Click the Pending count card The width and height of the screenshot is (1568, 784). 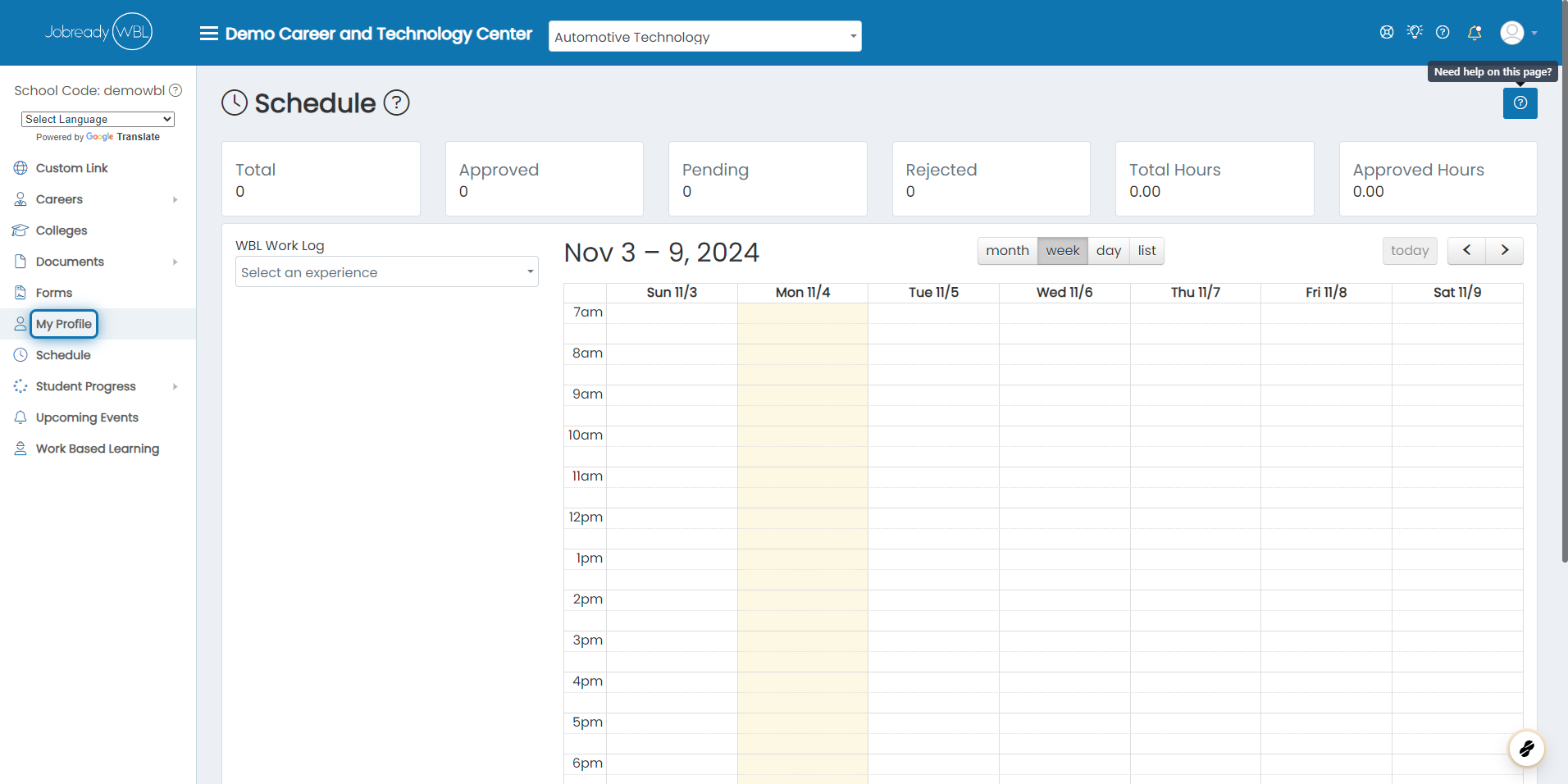[x=768, y=179]
